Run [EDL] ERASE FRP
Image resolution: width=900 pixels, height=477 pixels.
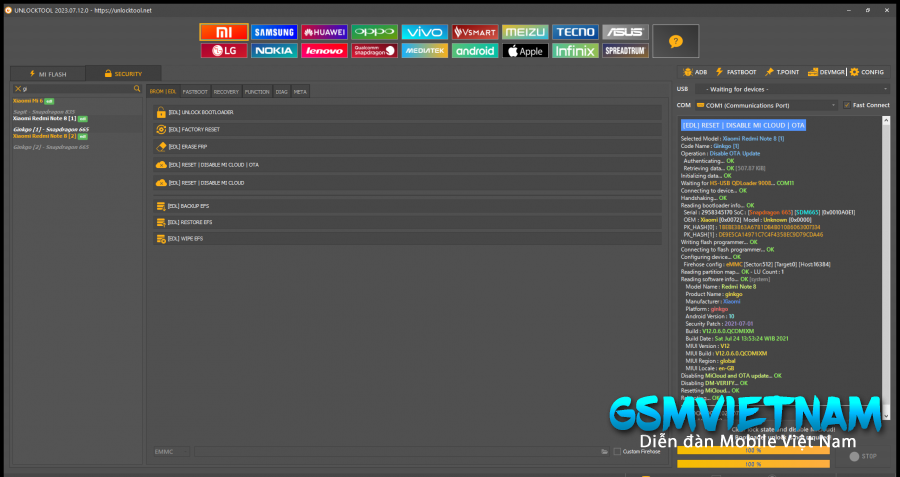click(x=407, y=147)
